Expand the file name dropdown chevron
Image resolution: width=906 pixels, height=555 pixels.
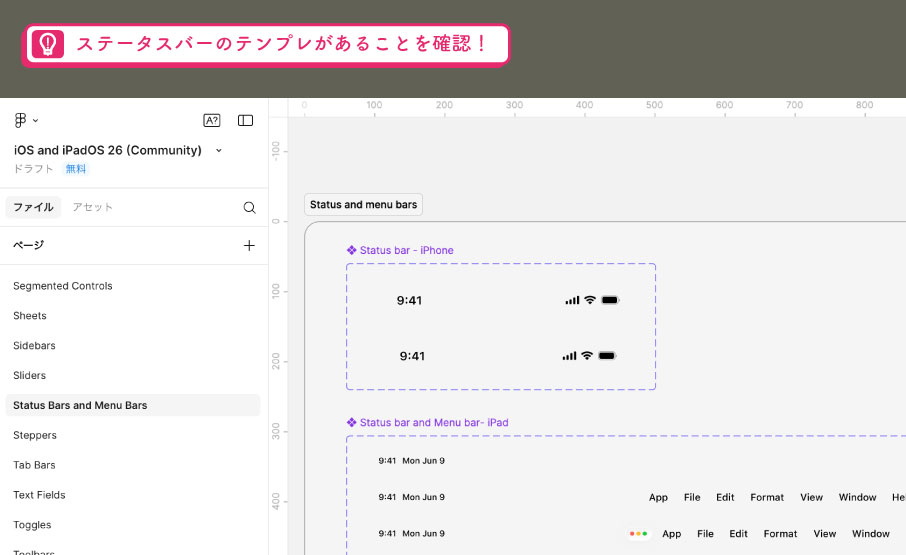219,151
